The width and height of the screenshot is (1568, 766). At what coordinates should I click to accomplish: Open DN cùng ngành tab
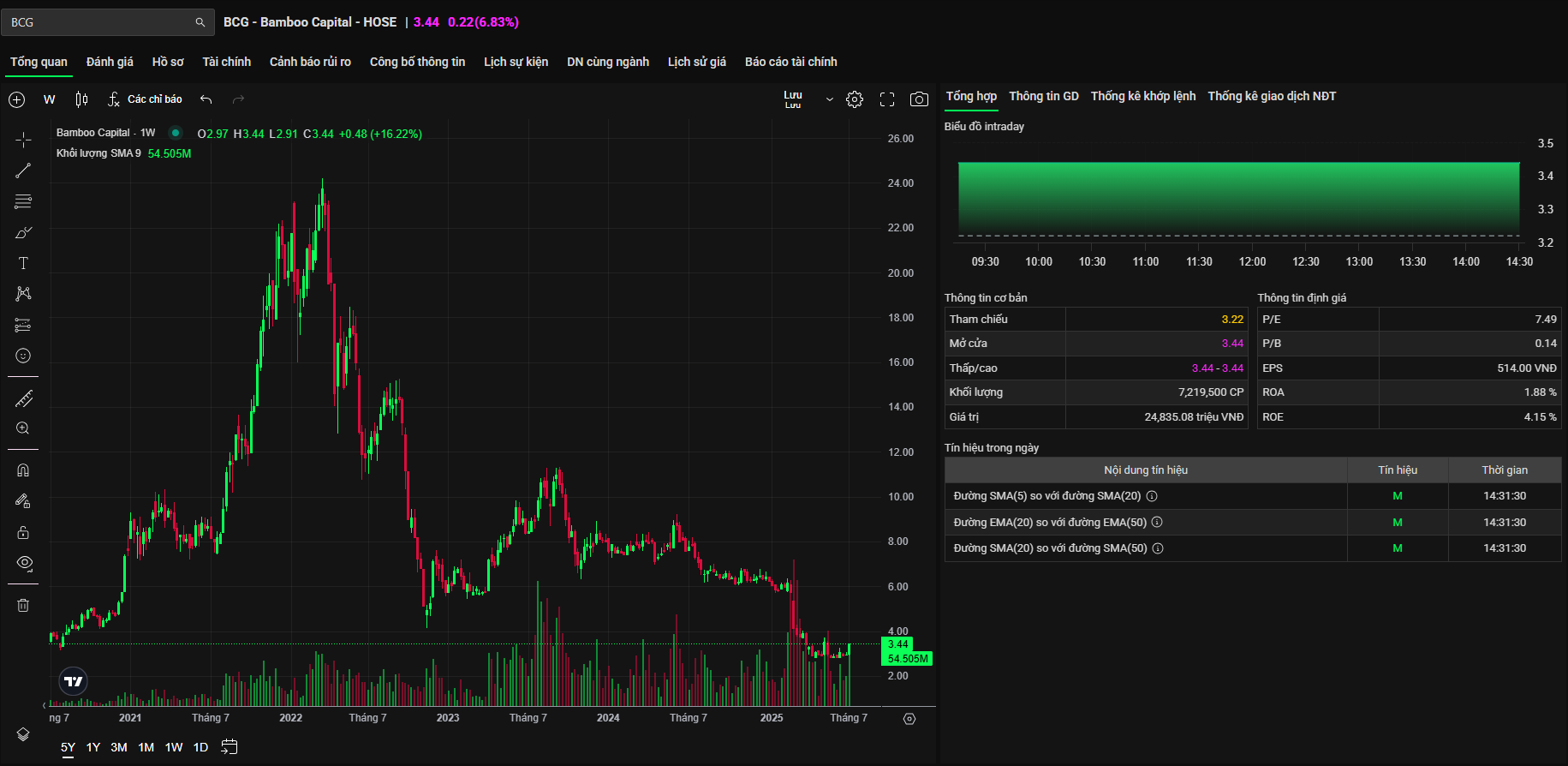click(x=608, y=62)
